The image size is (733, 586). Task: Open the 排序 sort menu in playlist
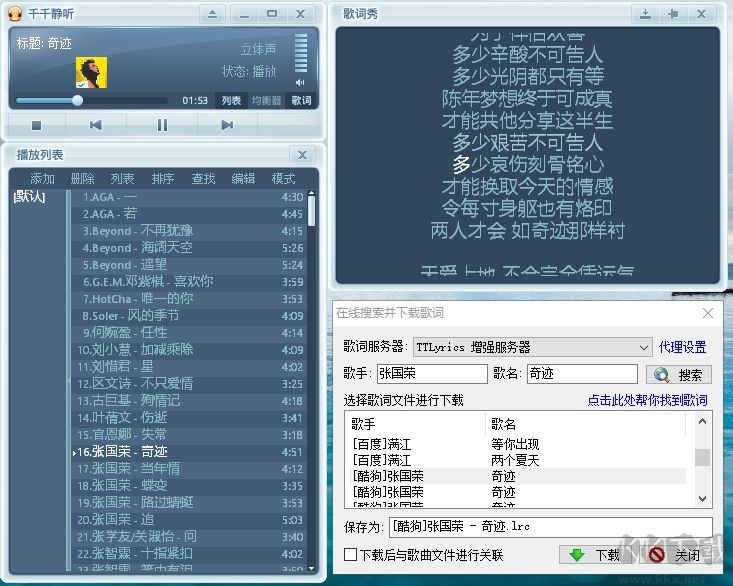(162, 179)
